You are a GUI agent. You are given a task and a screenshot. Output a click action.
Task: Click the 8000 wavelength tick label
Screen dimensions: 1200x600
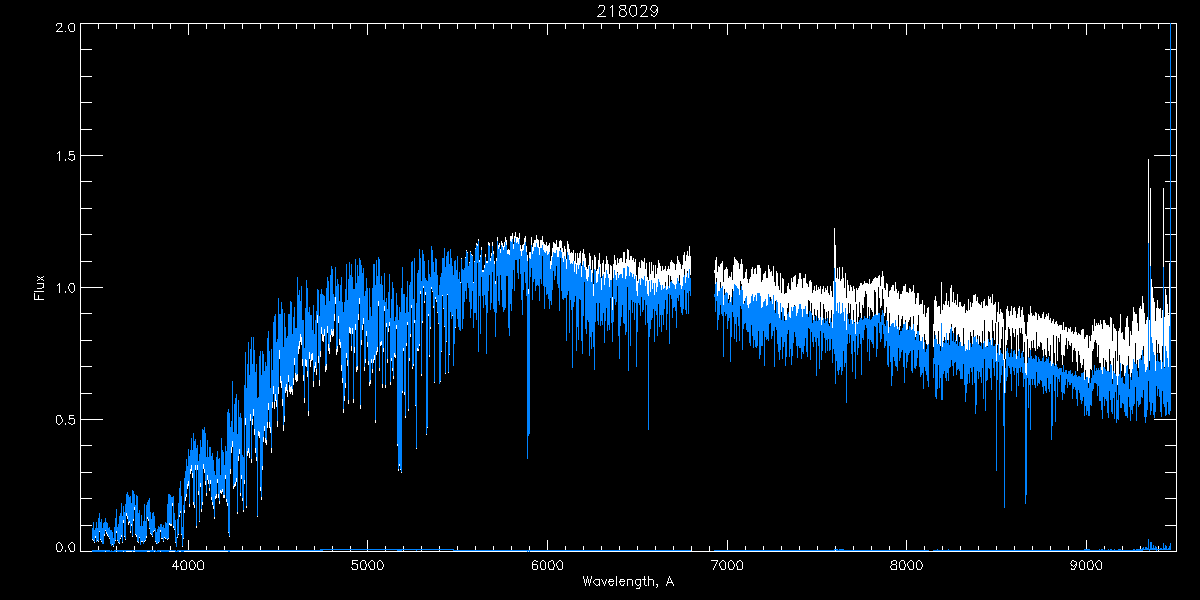pos(907,565)
